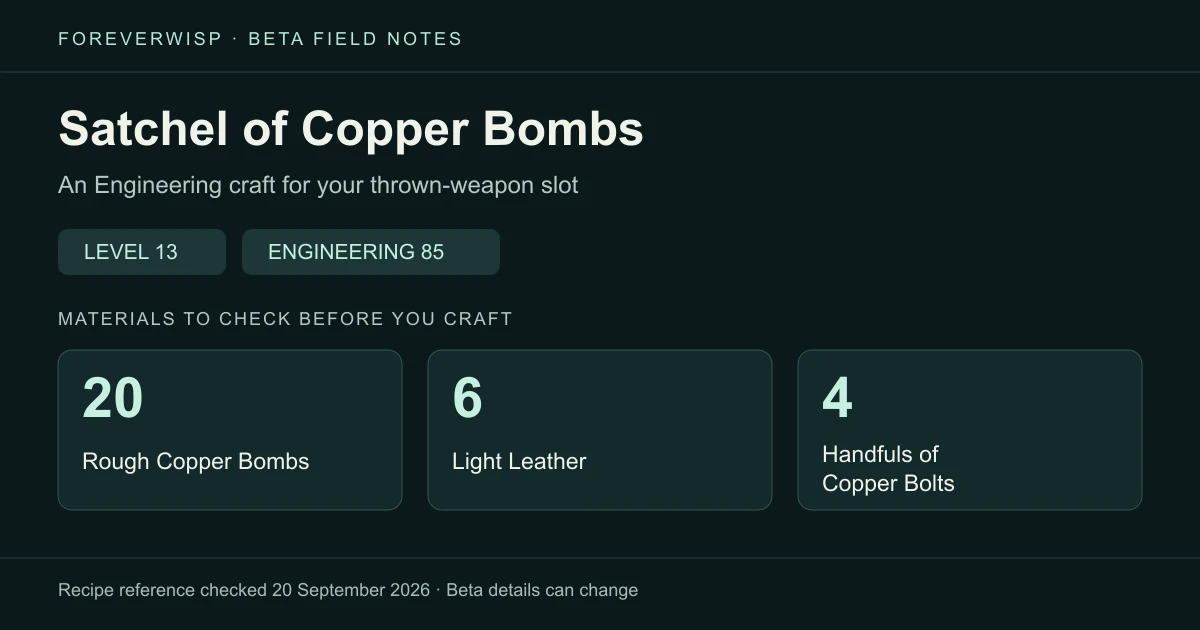Click the number 6 quantity

[x=468, y=397]
